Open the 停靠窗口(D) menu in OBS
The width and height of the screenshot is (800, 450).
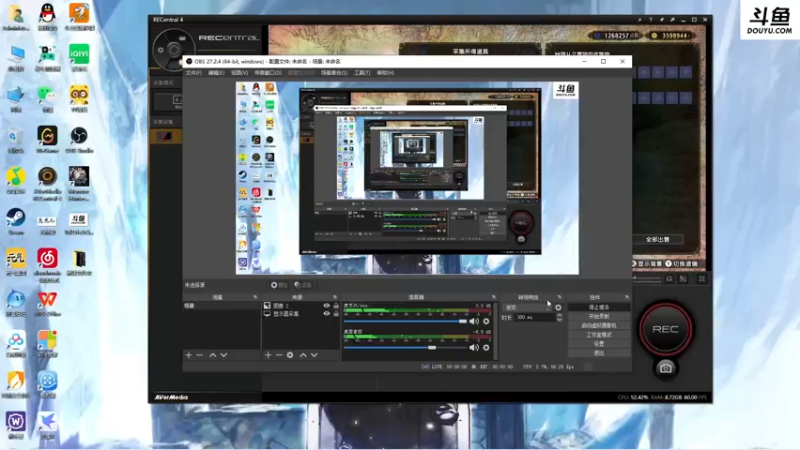coord(268,73)
